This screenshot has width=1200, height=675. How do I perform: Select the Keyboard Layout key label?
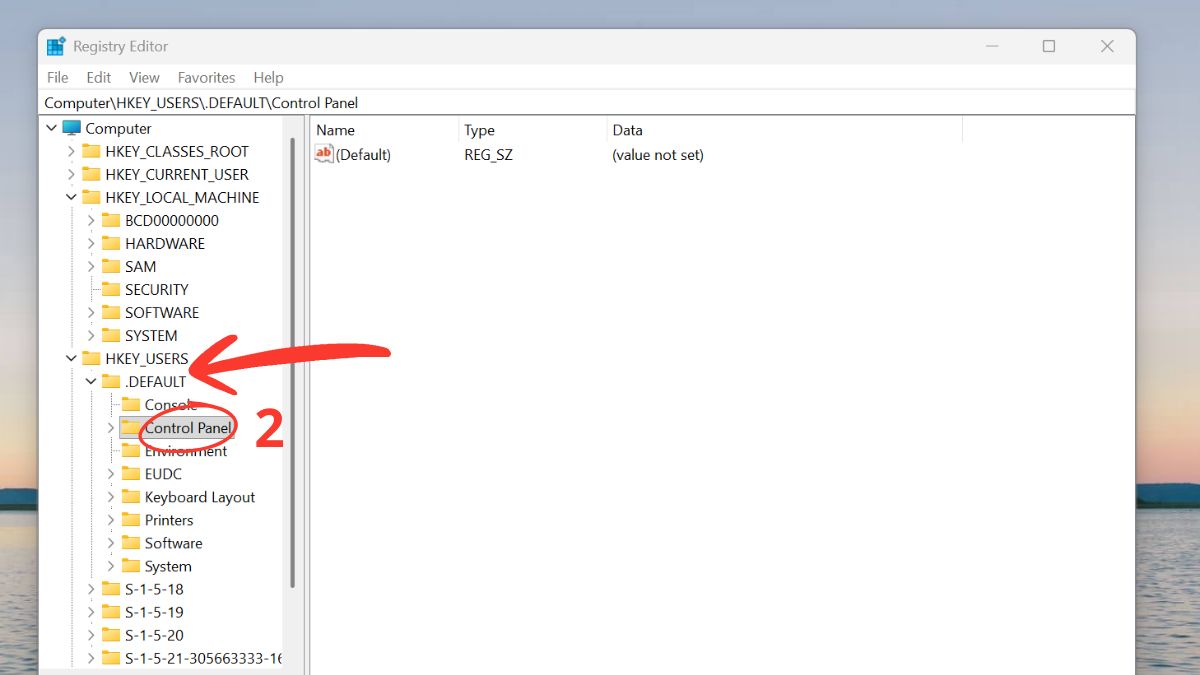coord(200,497)
